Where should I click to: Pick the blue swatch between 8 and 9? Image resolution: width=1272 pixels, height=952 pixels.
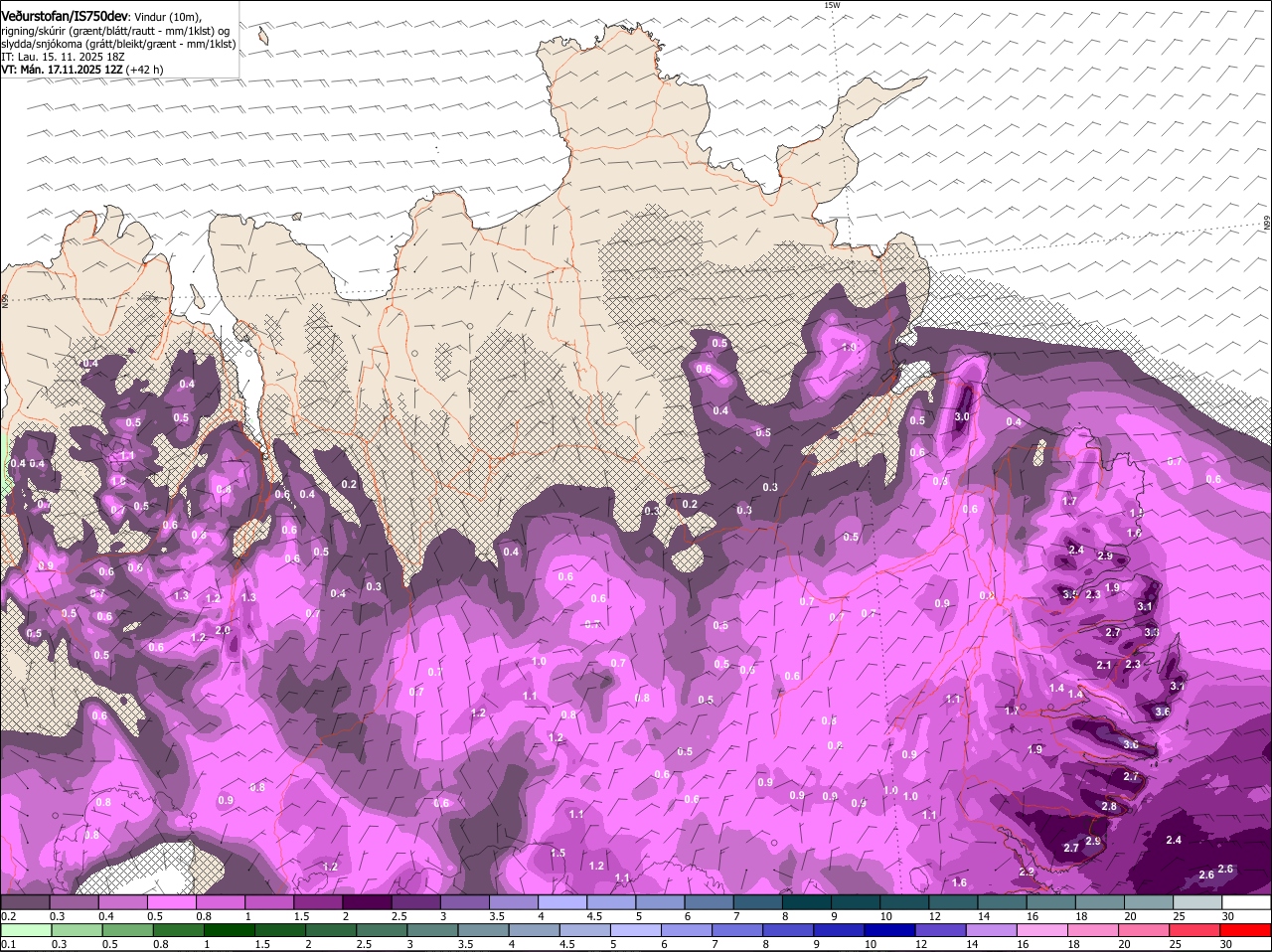click(x=787, y=930)
